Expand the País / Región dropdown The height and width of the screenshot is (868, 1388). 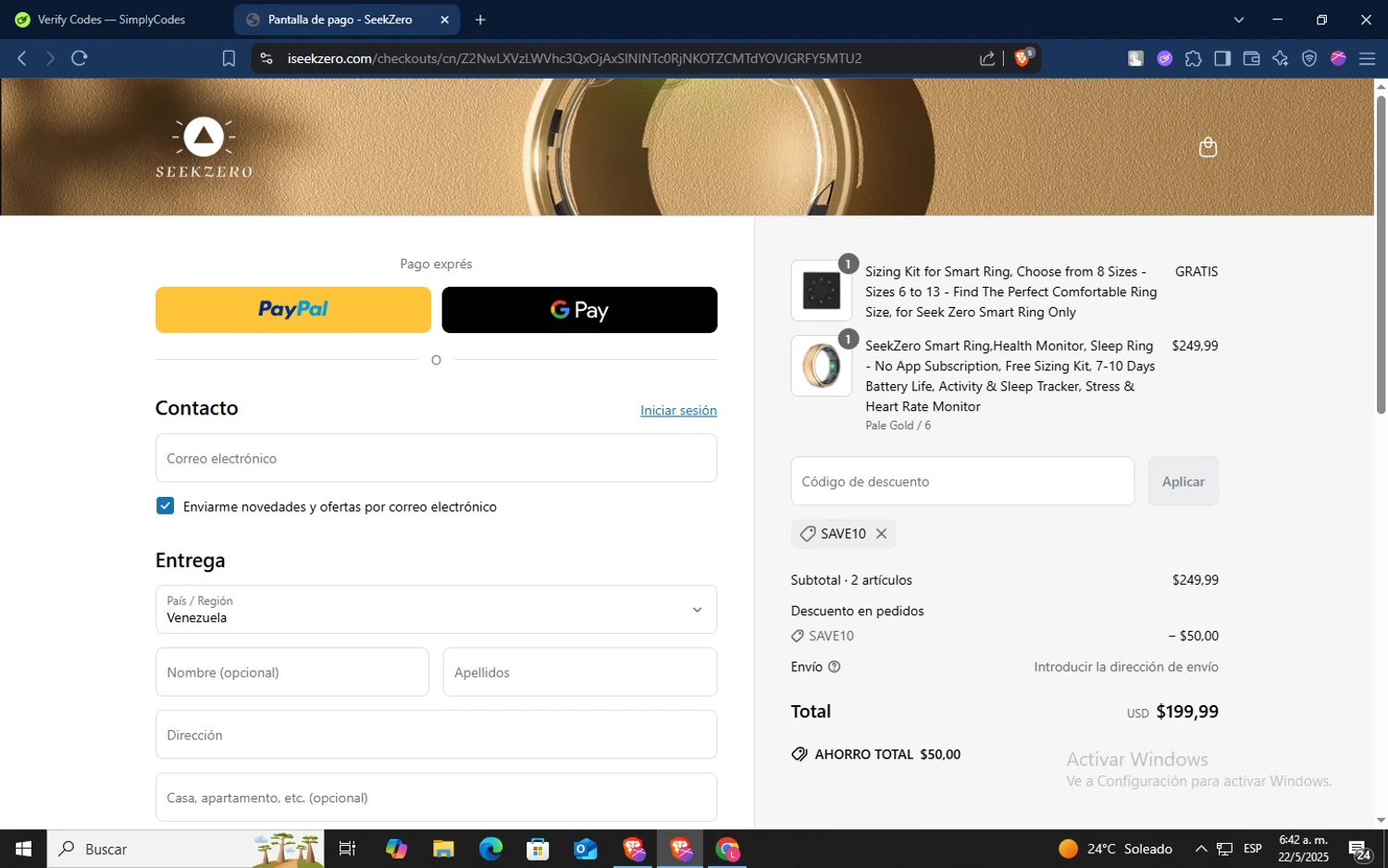(436, 609)
